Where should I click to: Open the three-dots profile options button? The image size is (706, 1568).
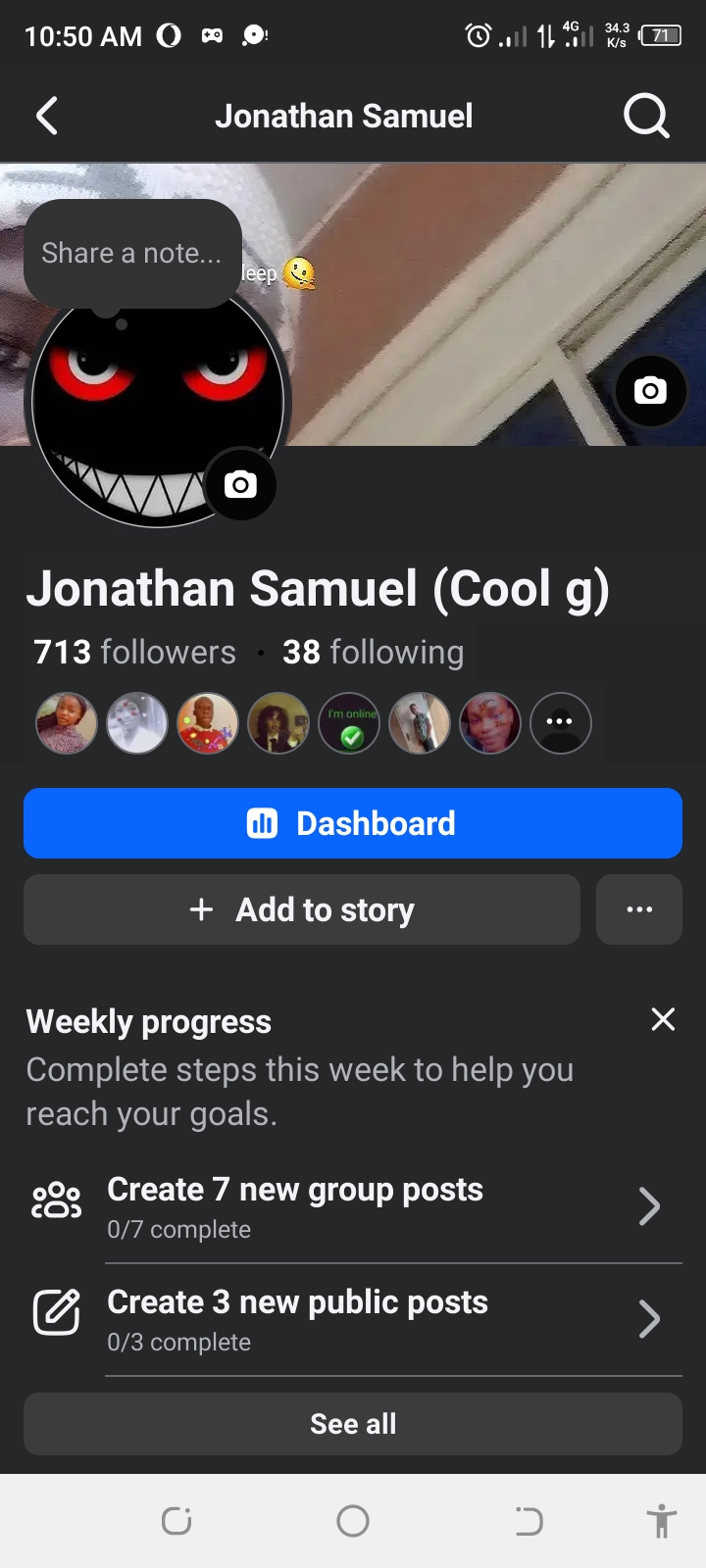tap(639, 909)
